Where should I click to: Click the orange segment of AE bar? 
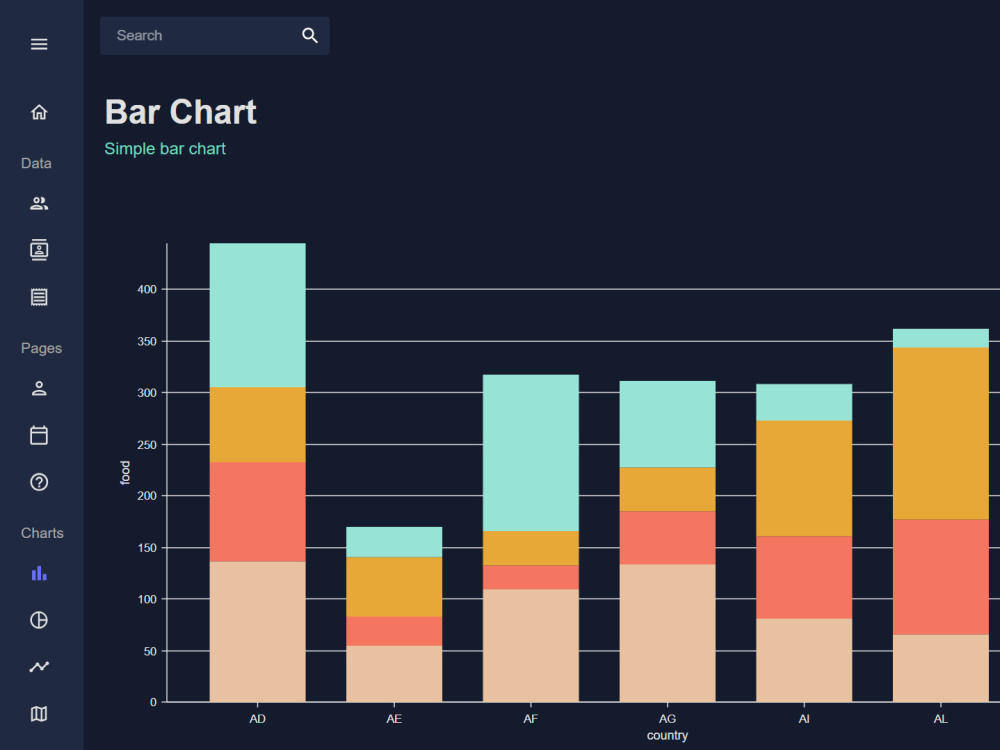click(394, 587)
